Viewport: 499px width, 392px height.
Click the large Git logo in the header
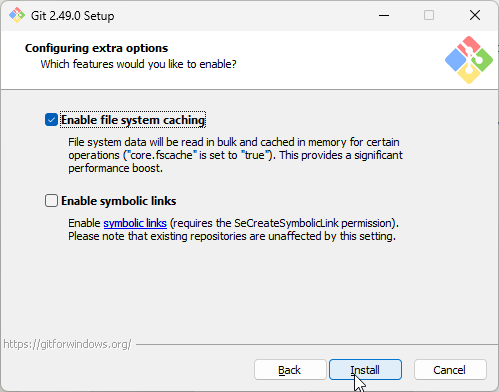(469, 60)
